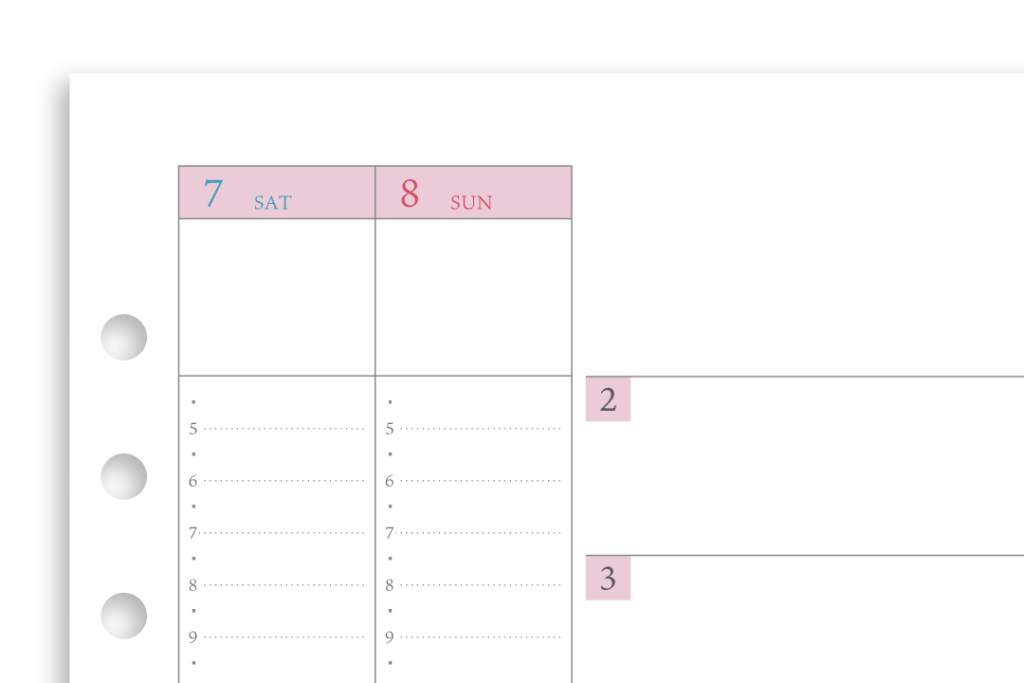Image resolution: width=1024 pixels, height=683 pixels.
Task: Select the SAT label text
Action: pos(273,203)
